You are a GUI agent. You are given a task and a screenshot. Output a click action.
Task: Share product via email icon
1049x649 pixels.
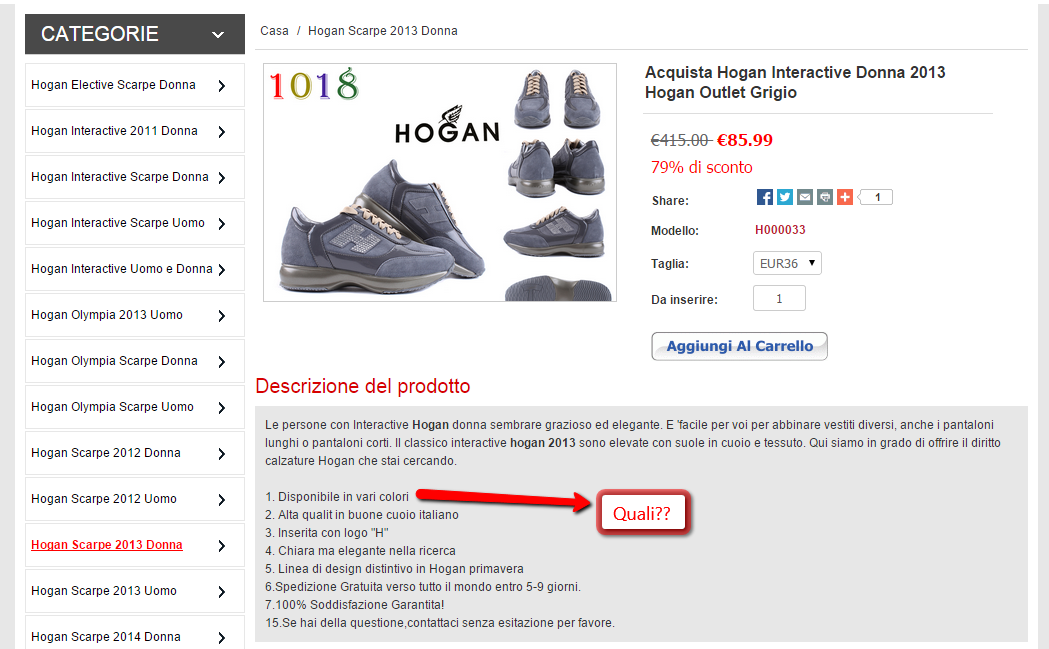click(x=805, y=197)
